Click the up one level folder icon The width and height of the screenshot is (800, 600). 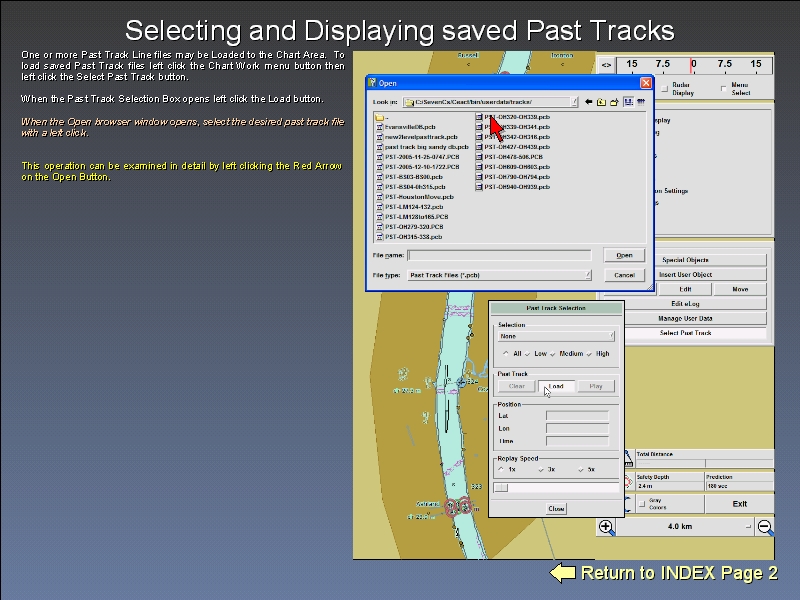point(602,102)
